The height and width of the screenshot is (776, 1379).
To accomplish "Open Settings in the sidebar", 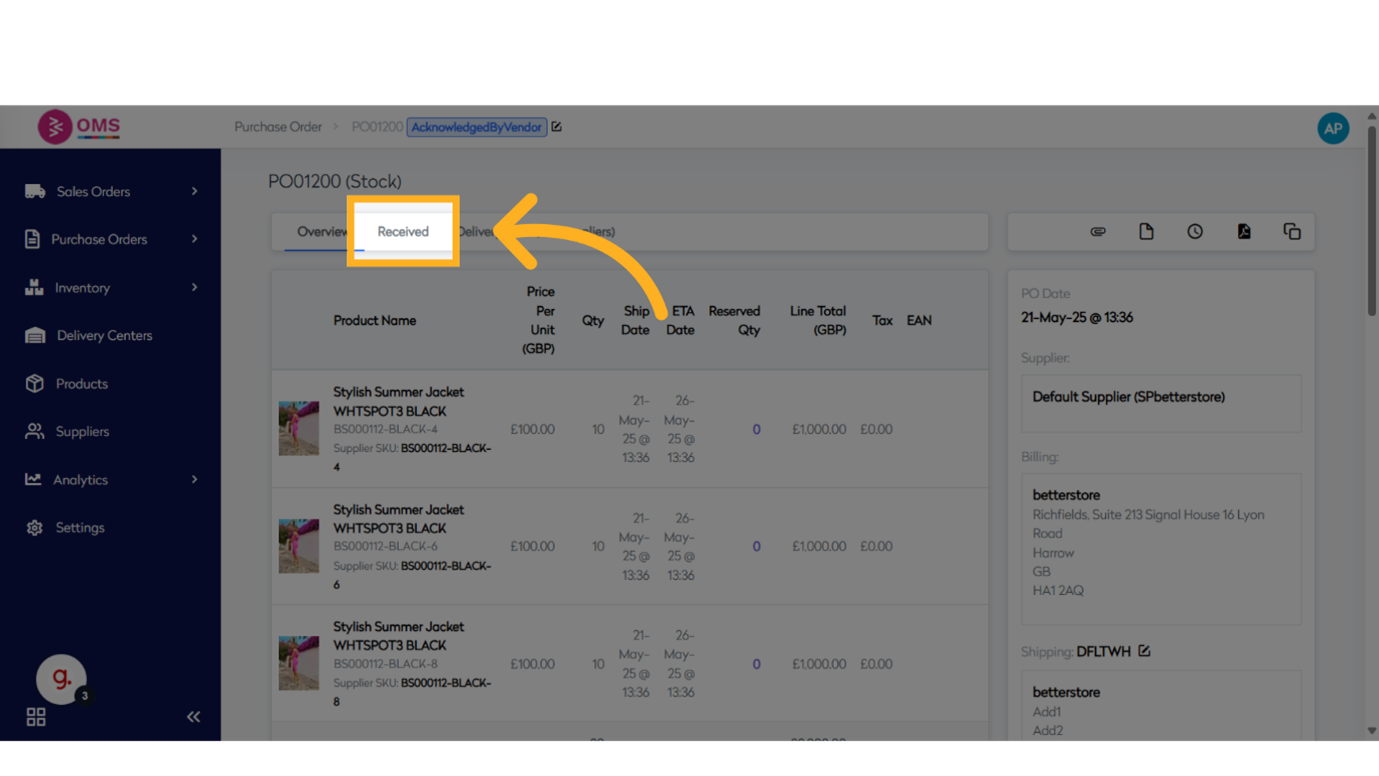I will pyautogui.click(x=80, y=527).
